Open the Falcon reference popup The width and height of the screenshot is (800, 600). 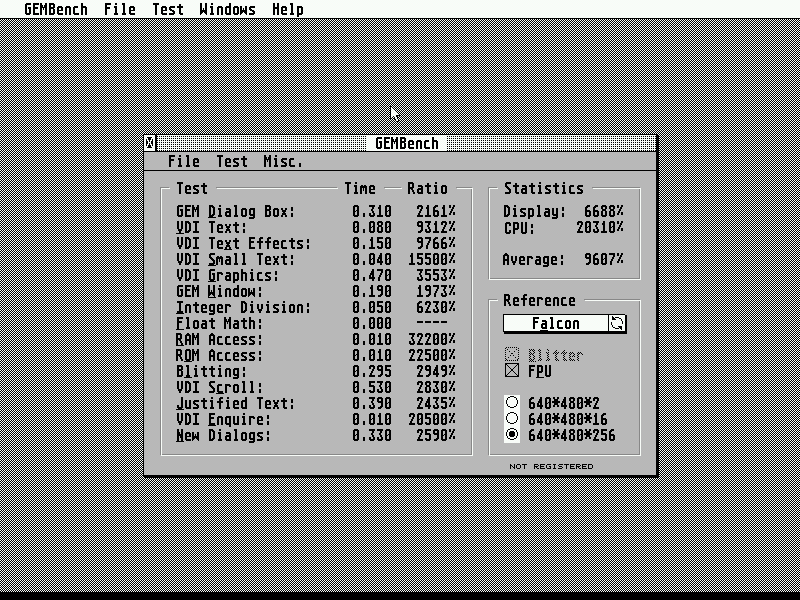pyautogui.click(x=556, y=323)
